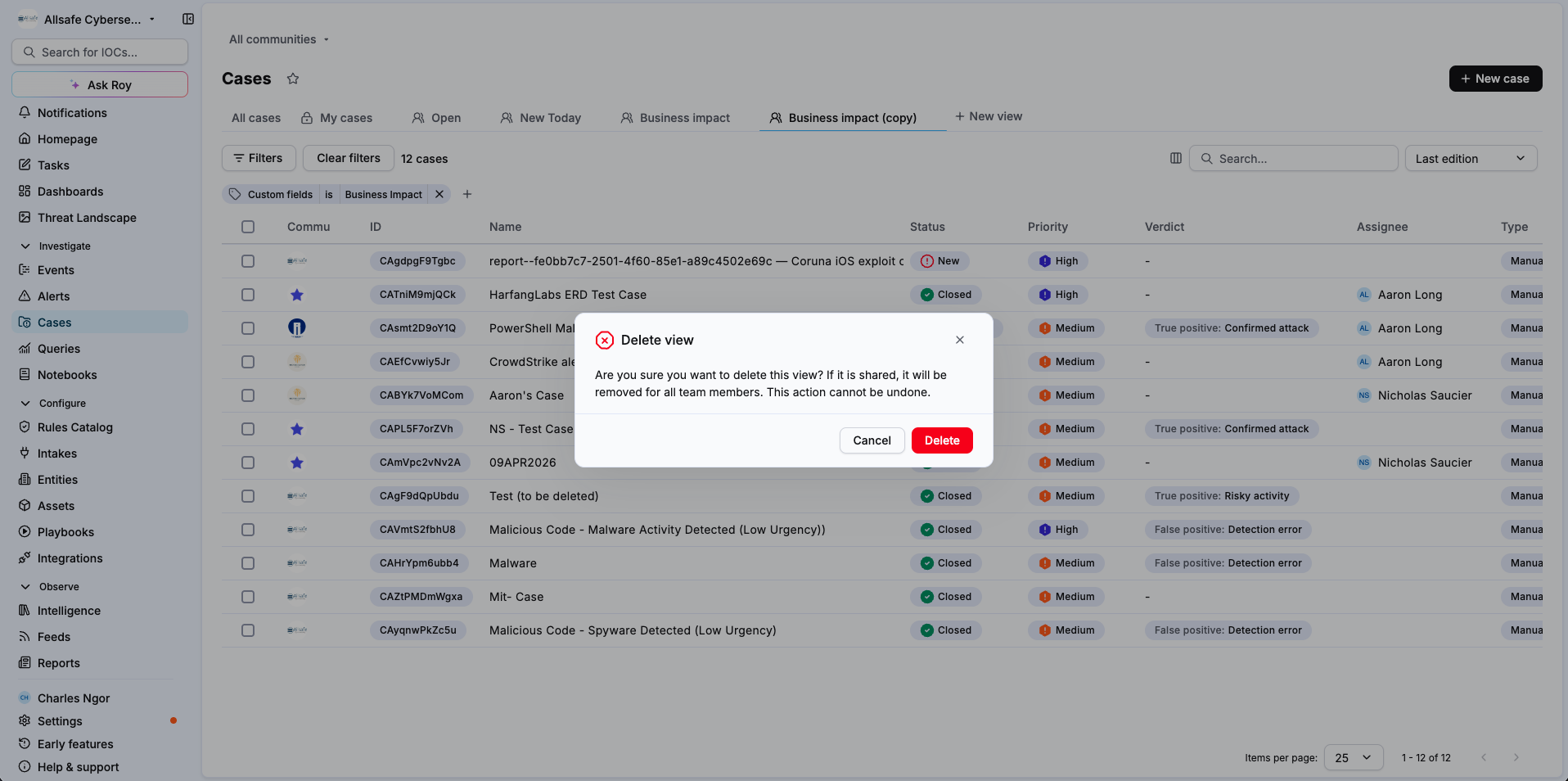Open the All communities dropdown
1568x781 pixels.
click(279, 39)
